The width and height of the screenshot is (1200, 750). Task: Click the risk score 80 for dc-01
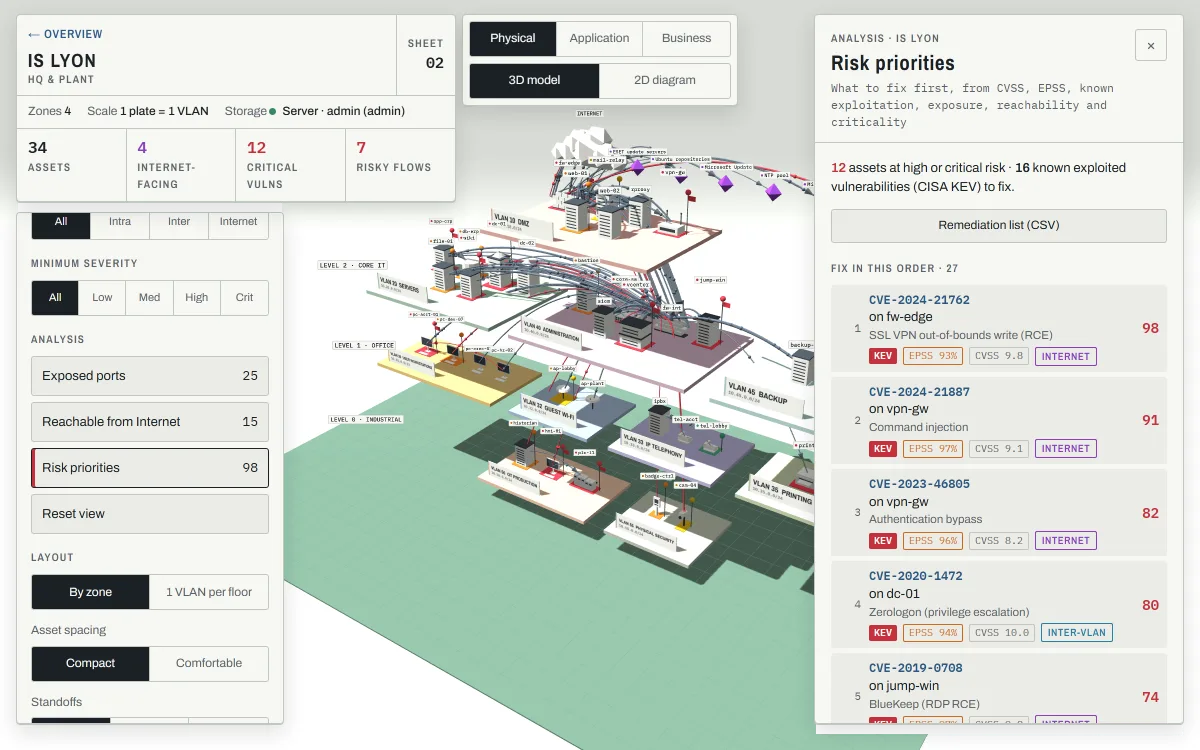coord(1150,604)
